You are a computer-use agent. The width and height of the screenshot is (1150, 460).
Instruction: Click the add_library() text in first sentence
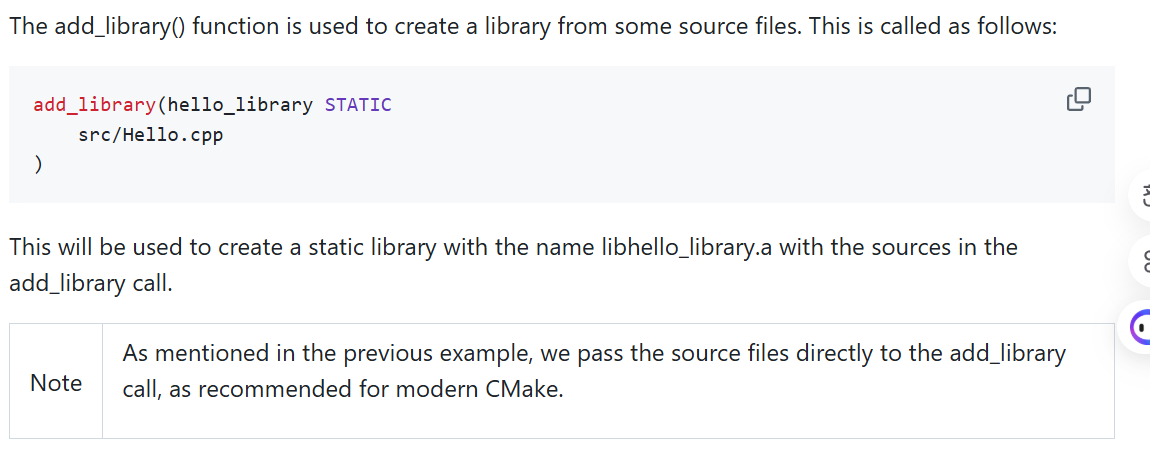120,28
